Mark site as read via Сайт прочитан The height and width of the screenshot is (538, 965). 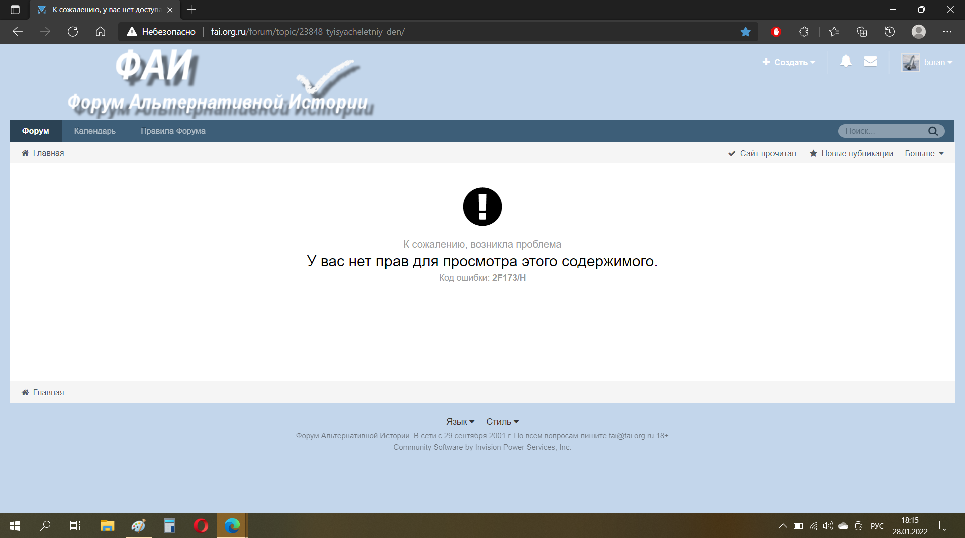pyautogui.click(x=762, y=154)
